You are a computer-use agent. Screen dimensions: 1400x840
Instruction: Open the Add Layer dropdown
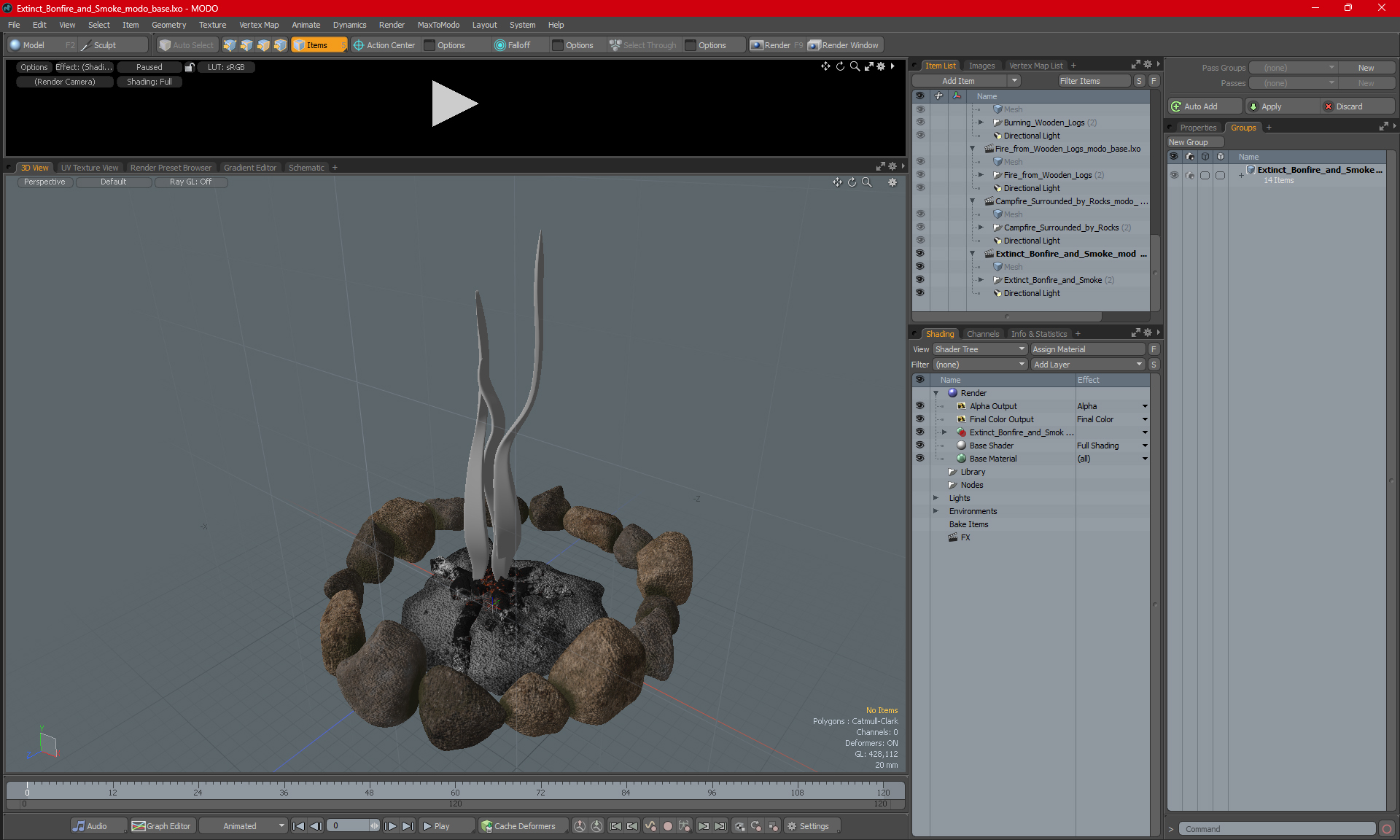[1088, 365]
